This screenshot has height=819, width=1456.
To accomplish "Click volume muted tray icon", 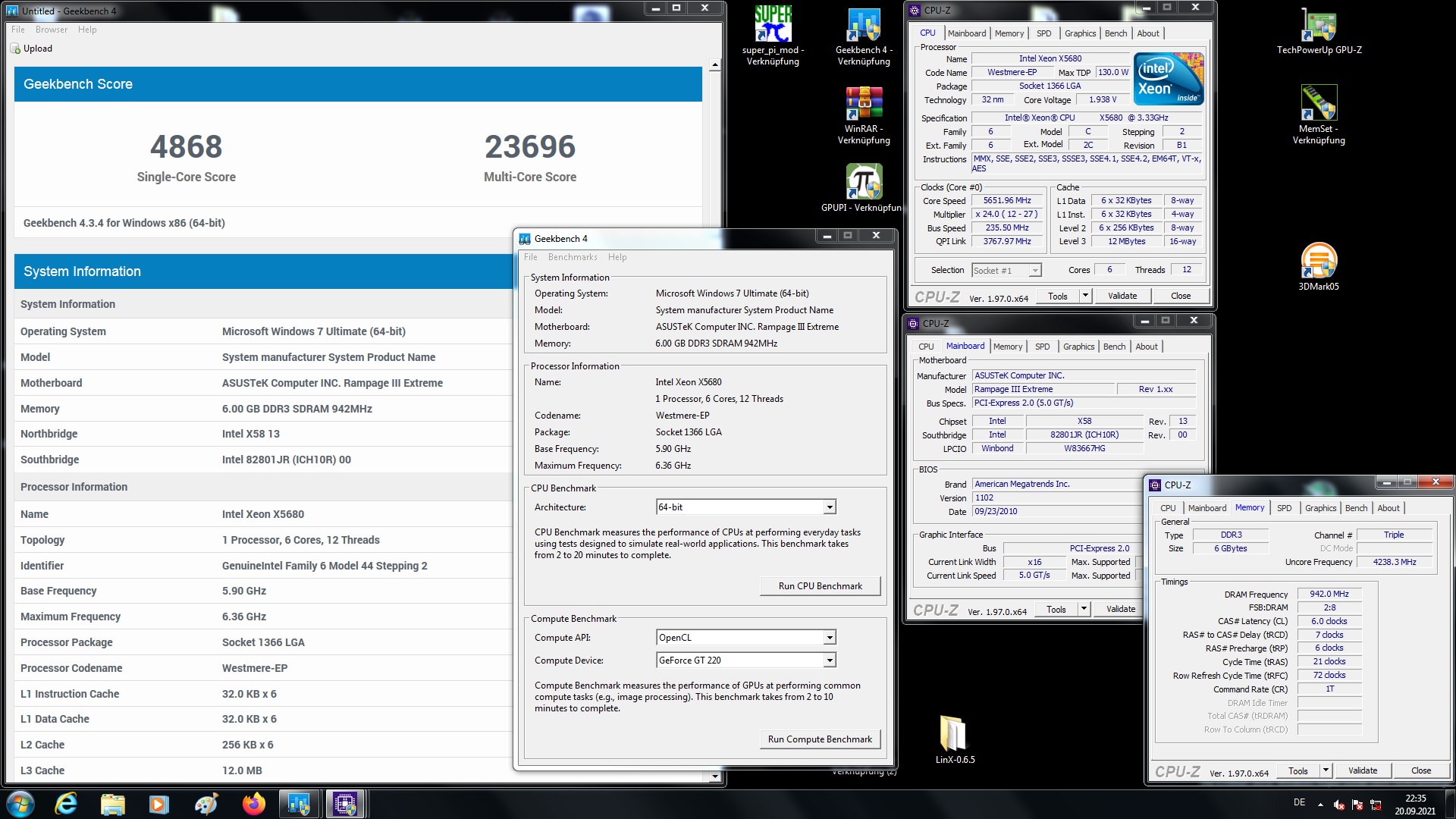I will [x=1339, y=804].
